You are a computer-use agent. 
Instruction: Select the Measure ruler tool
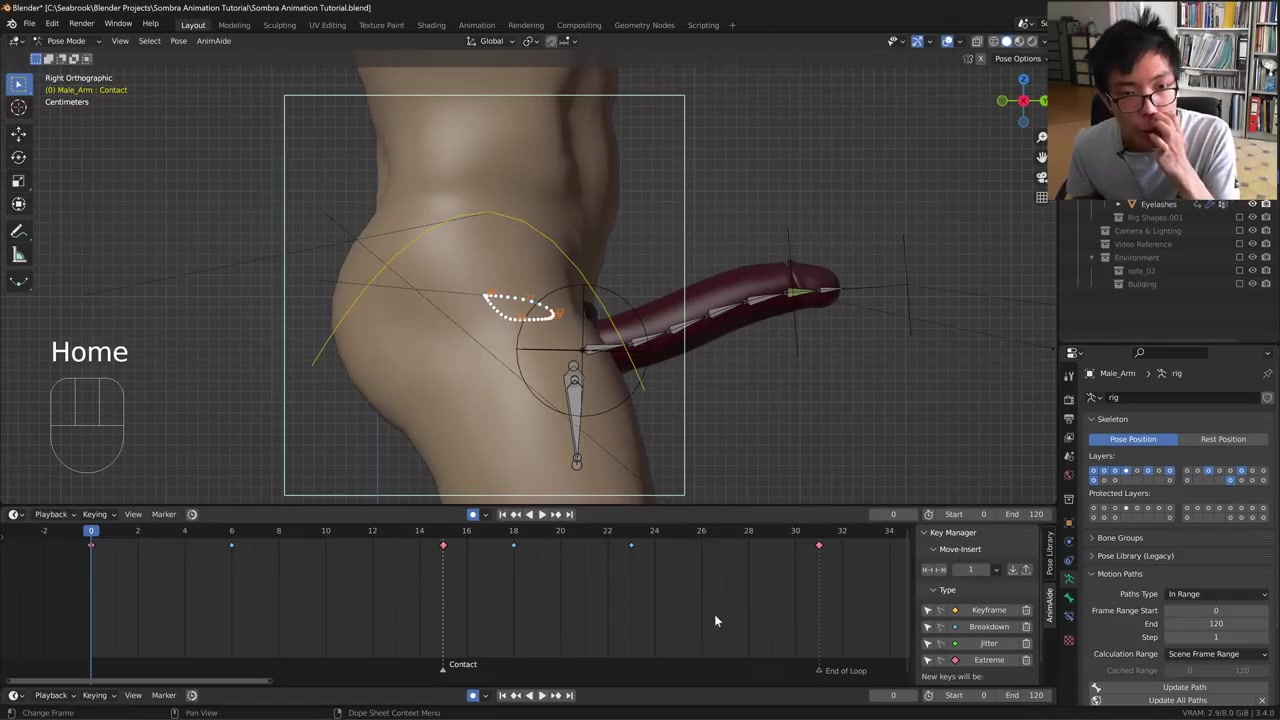[18, 255]
